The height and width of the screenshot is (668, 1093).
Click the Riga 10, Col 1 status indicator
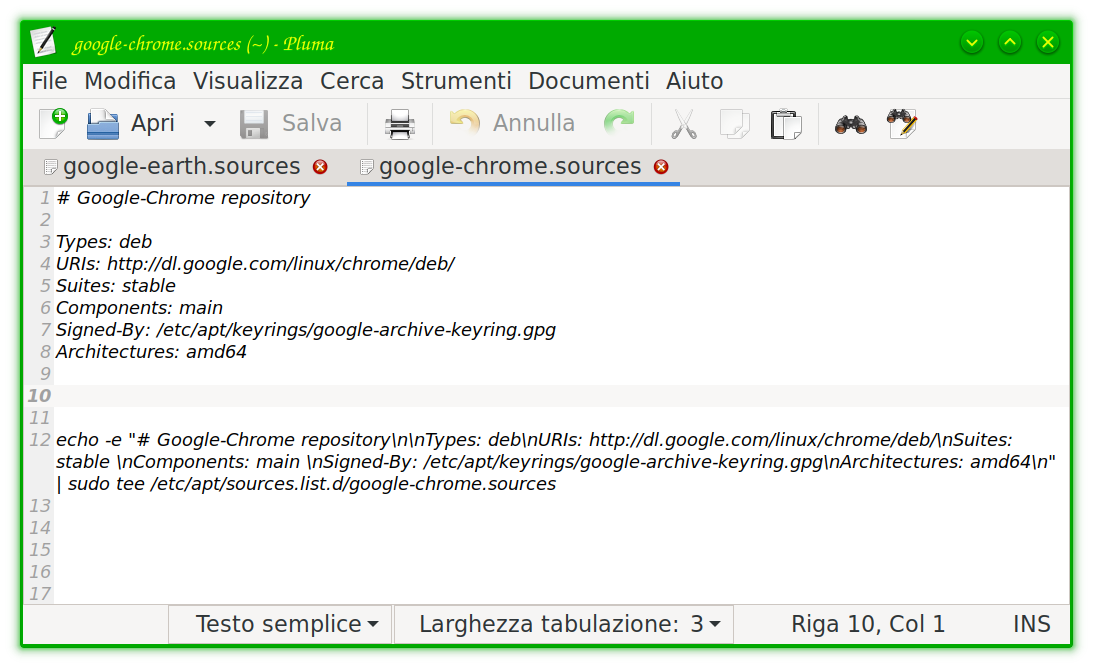pos(868,624)
